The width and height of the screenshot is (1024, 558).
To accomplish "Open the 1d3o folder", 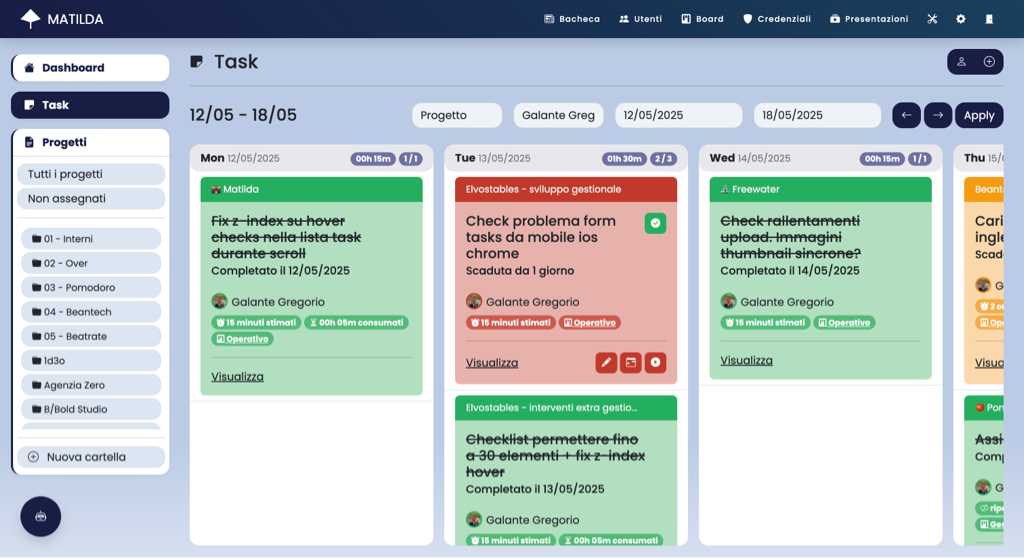I will tap(91, 361).
